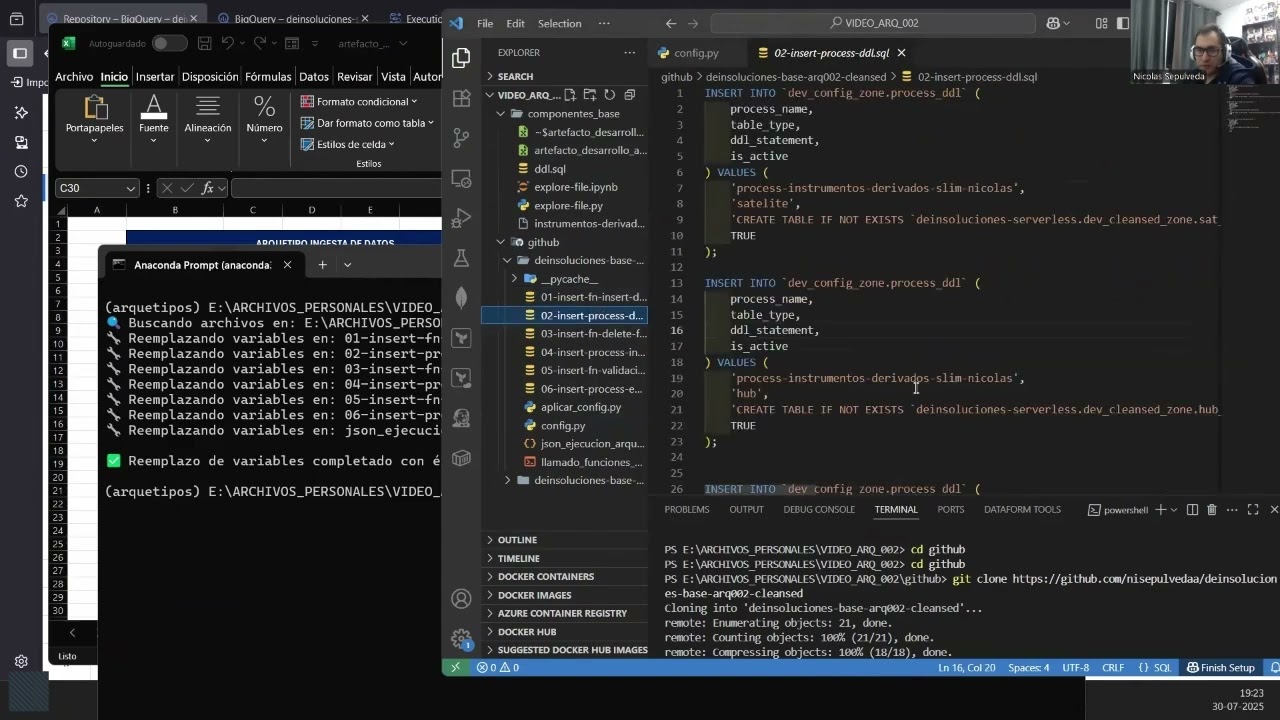
Task: Switch to the DEBUG CONSOLE tab
Action: click(x=819, y=510)
